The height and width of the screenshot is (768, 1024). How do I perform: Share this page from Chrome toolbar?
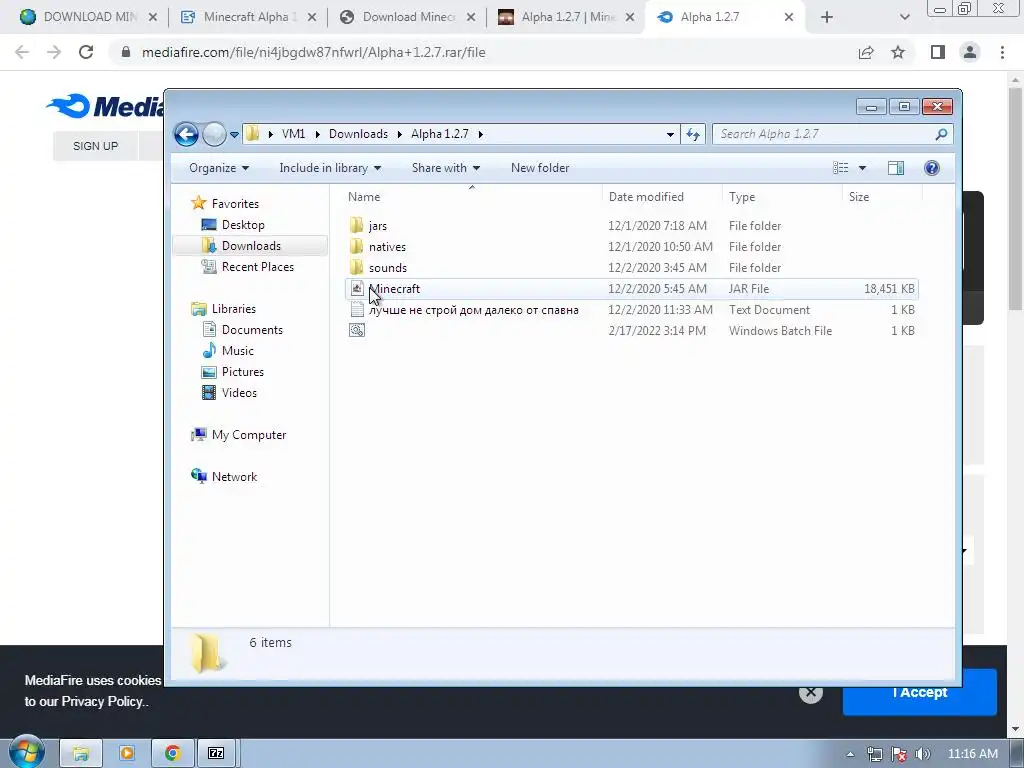[x=866, y=52]
